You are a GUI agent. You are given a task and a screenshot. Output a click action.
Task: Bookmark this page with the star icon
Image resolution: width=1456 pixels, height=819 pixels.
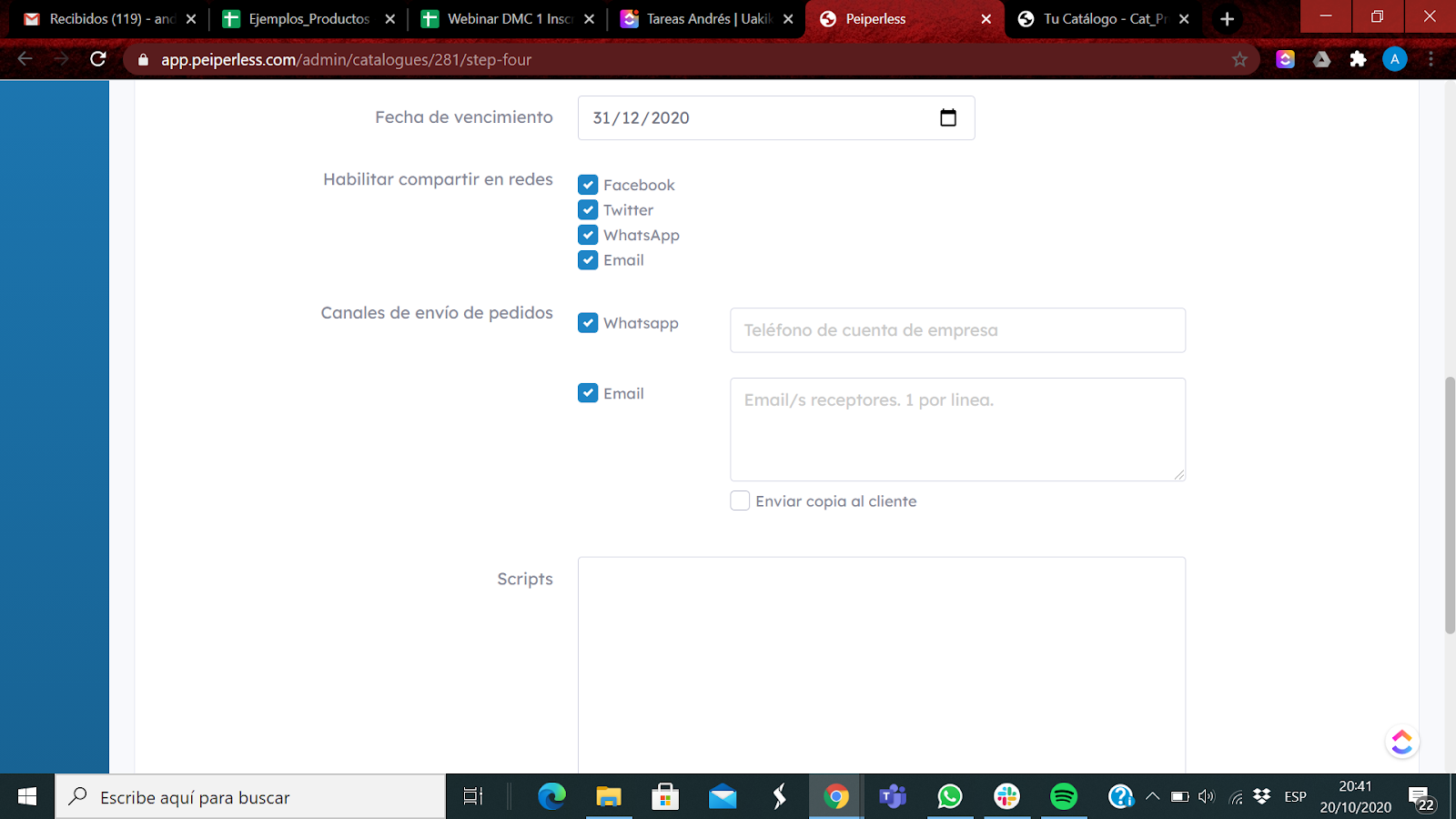[x=1239, y=59]
